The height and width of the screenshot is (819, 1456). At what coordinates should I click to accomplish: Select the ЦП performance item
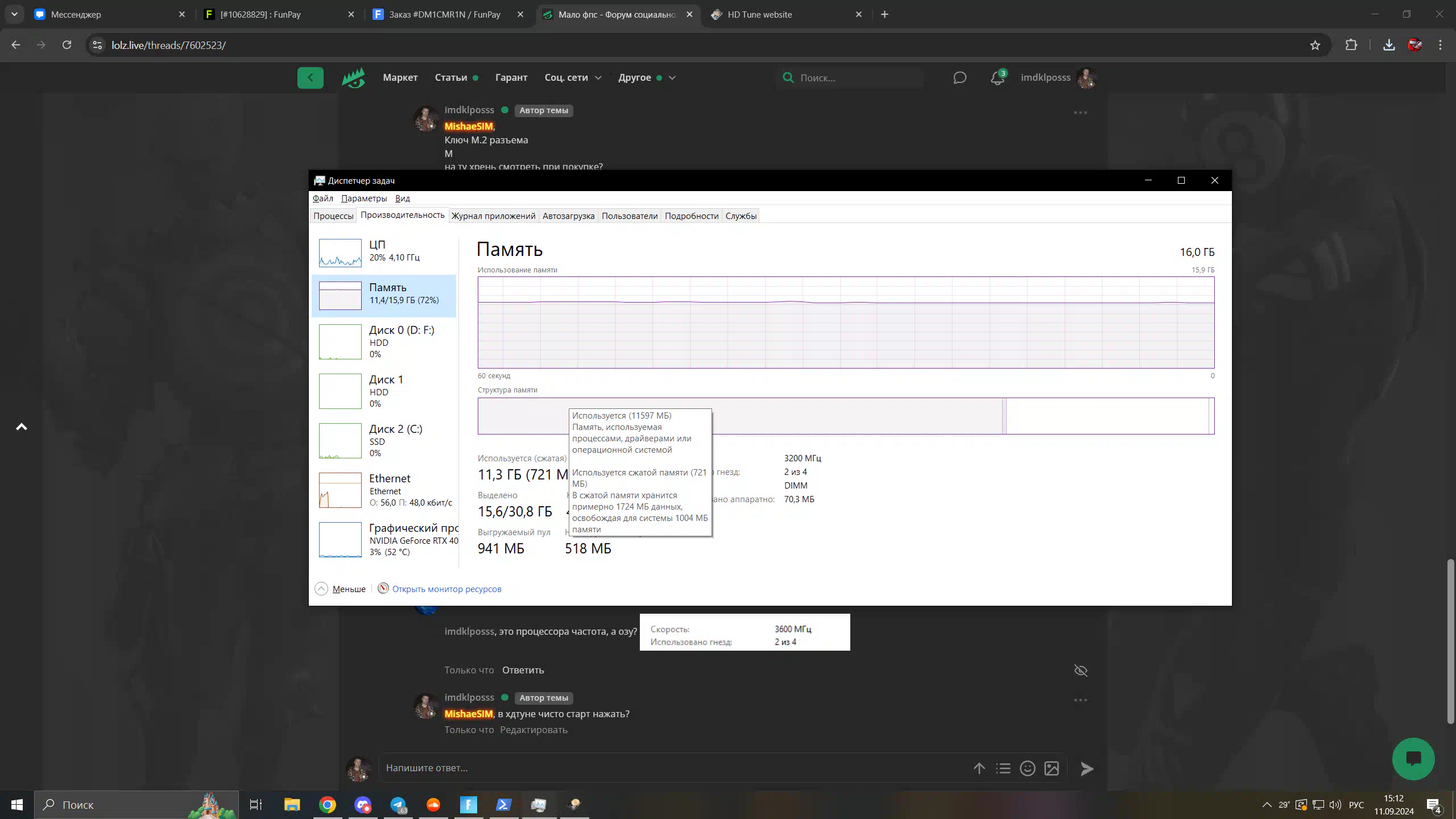point(384,253)
